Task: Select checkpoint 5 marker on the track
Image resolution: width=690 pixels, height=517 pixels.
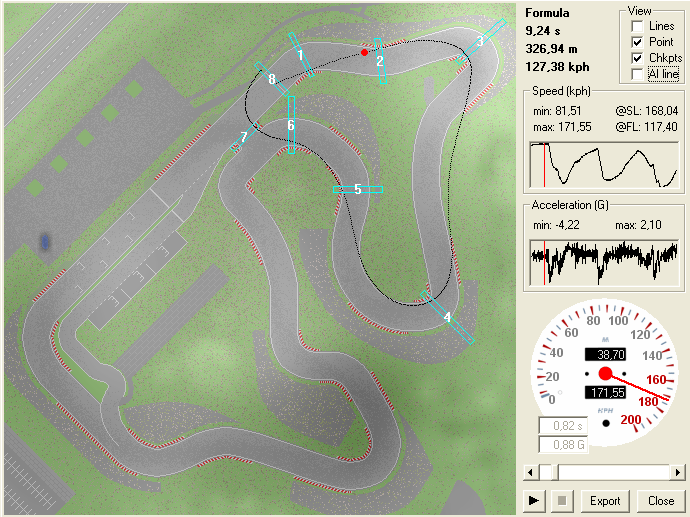Action: pos(358,189)
